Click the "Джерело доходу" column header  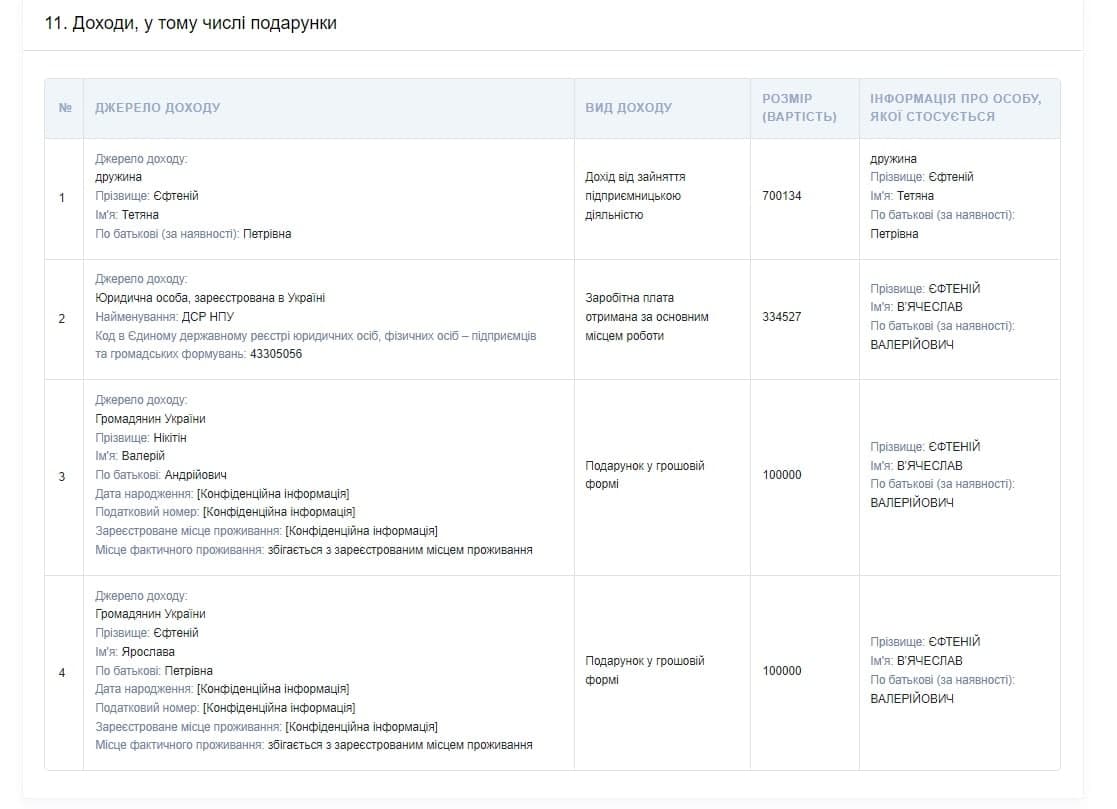coord(157,108)
